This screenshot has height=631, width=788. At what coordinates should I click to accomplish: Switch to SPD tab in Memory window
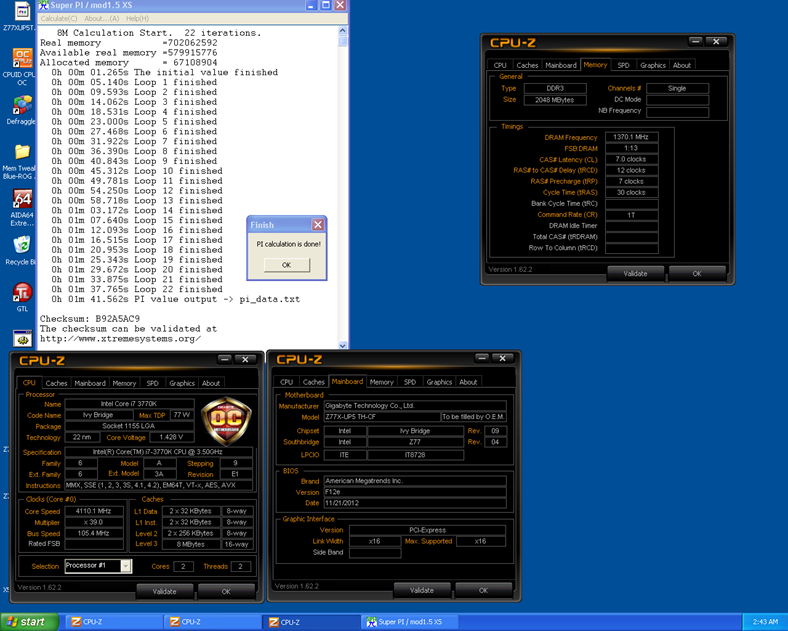point(623,65)
